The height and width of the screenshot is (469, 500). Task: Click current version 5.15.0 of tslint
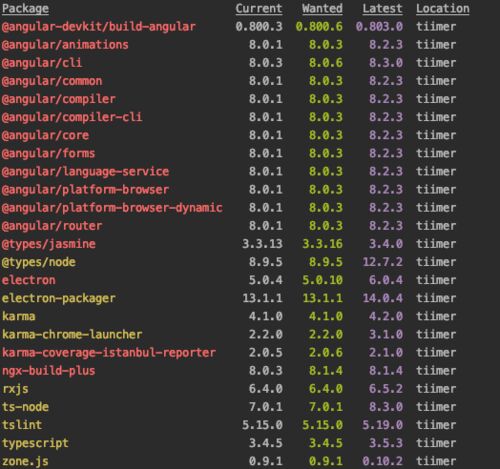coord(262,425)
